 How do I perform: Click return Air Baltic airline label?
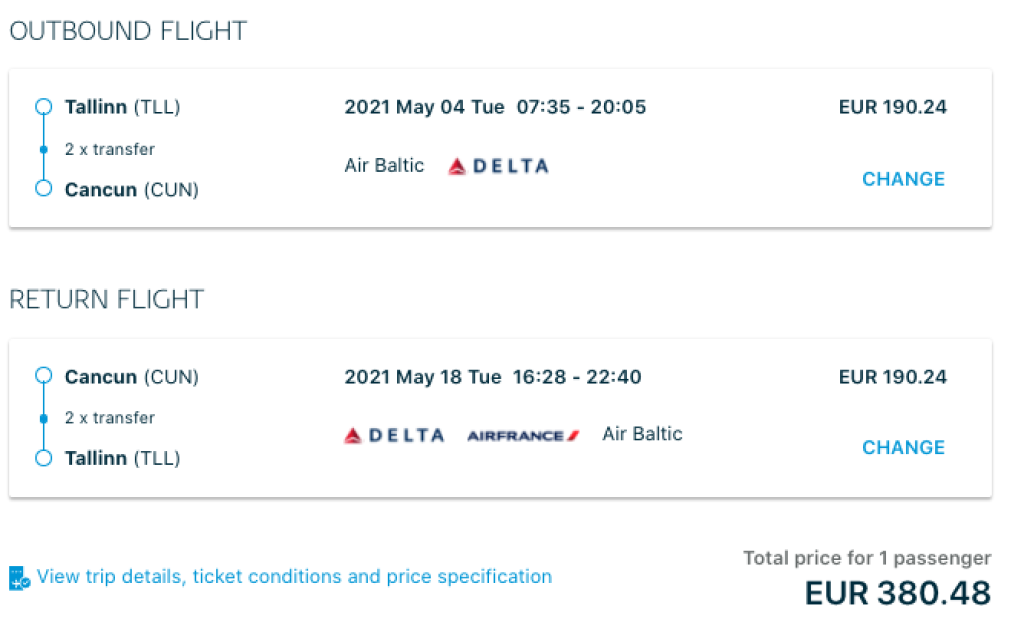[x=642, y=434]
